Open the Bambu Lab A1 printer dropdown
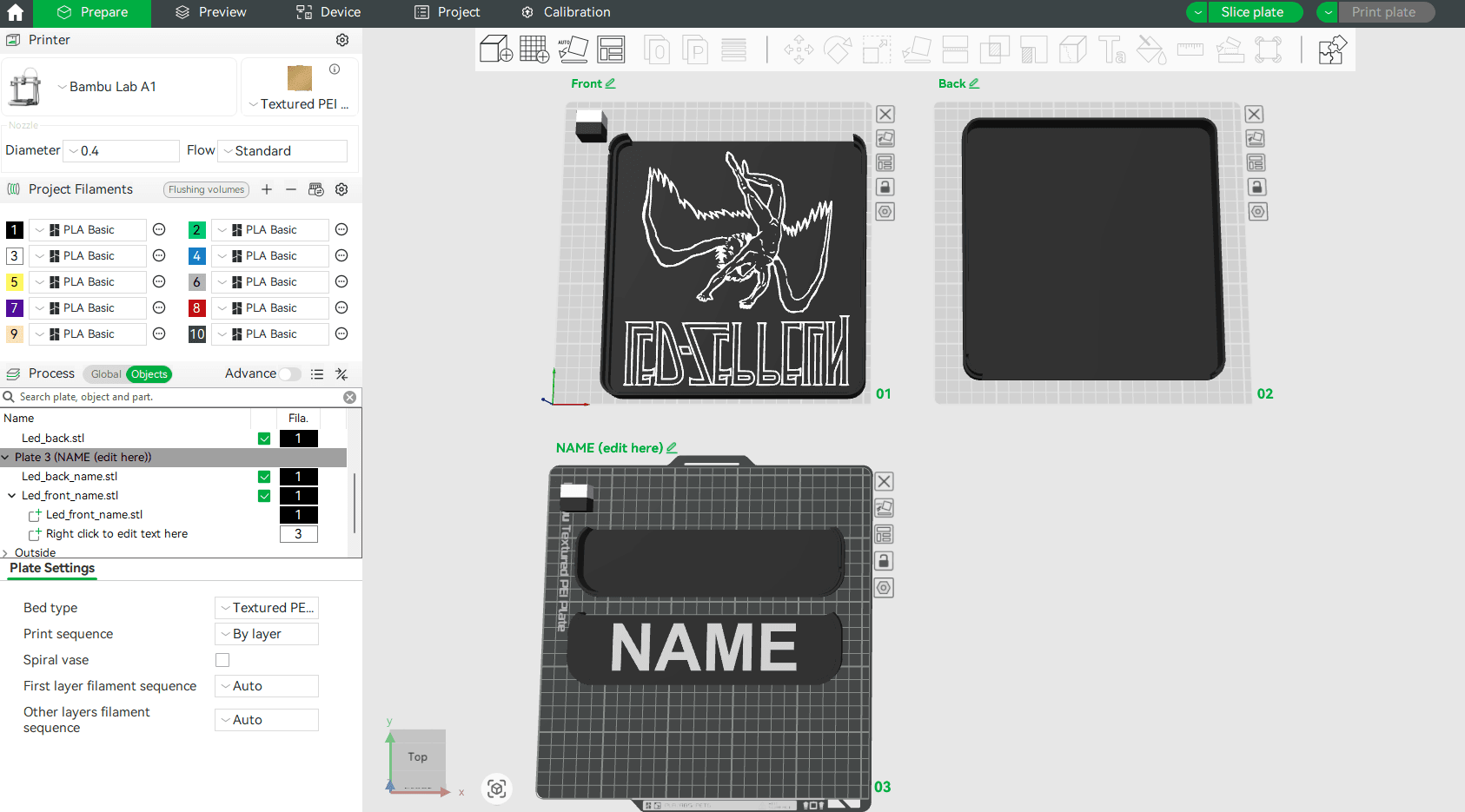1465x812 pixels. click(119, 87)
